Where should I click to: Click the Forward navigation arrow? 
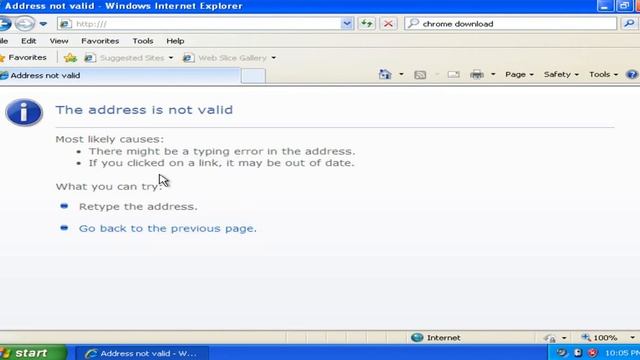[24, 24]
